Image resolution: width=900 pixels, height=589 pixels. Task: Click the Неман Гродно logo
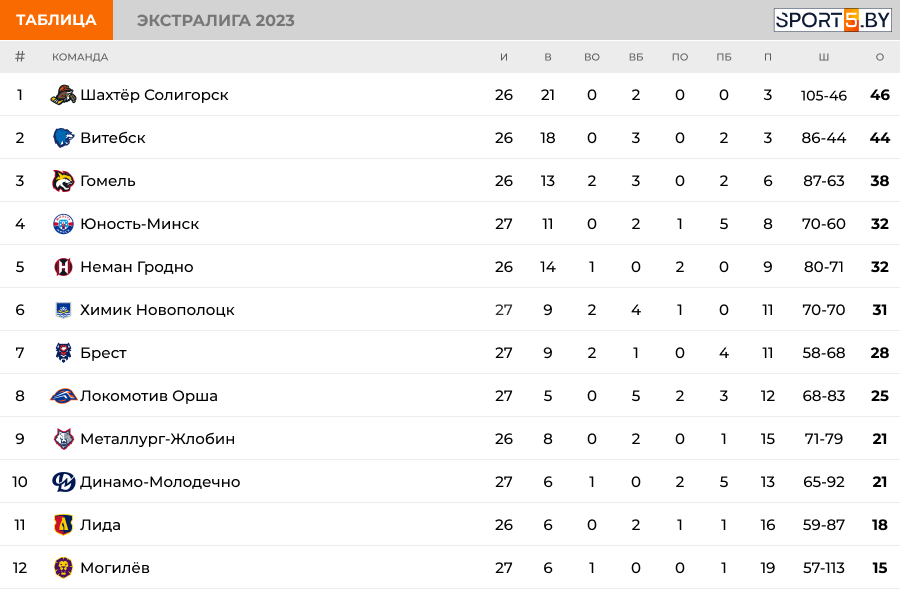63,267
